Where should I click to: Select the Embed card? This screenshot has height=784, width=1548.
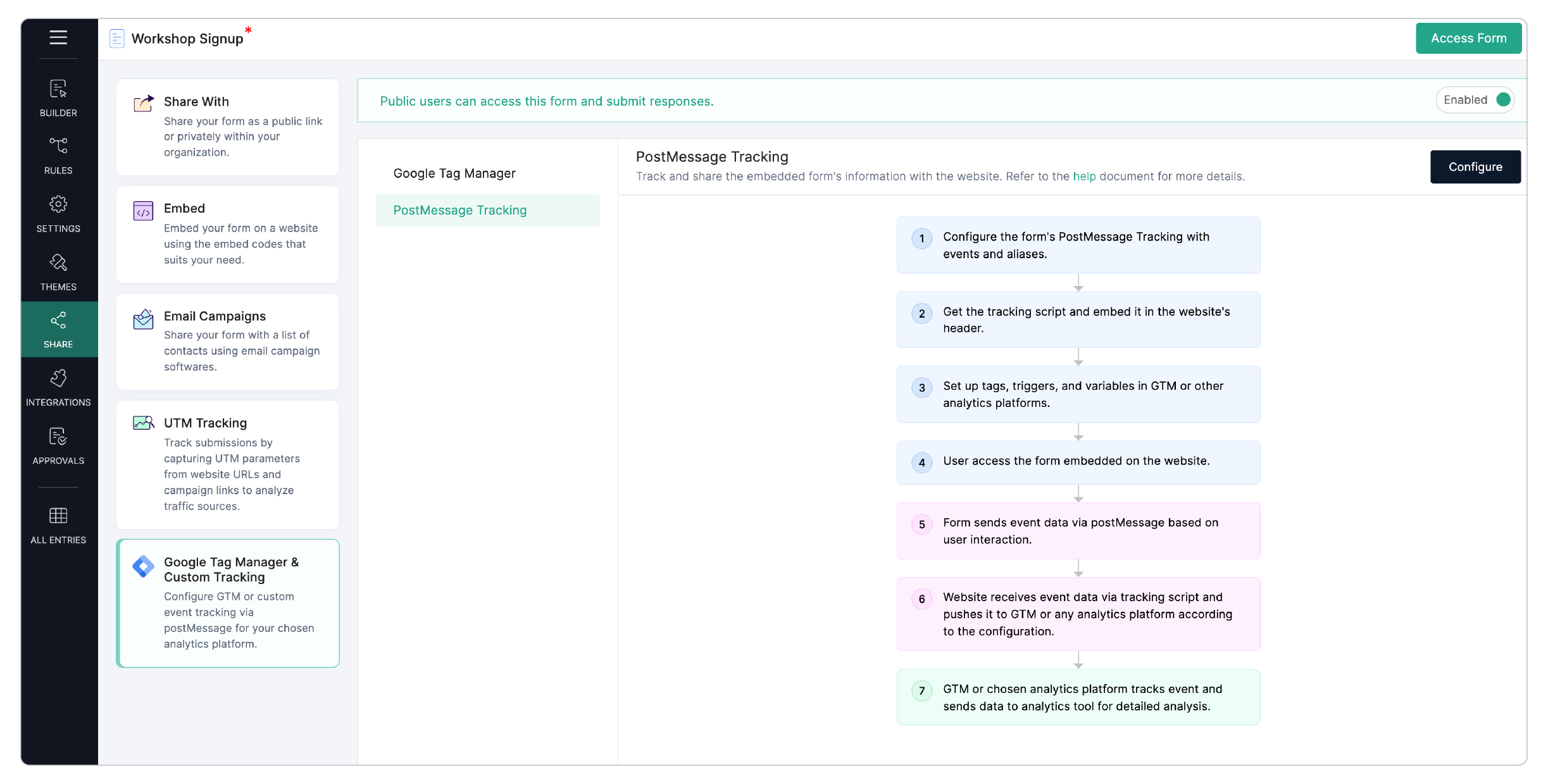click(x=228, y=234)
